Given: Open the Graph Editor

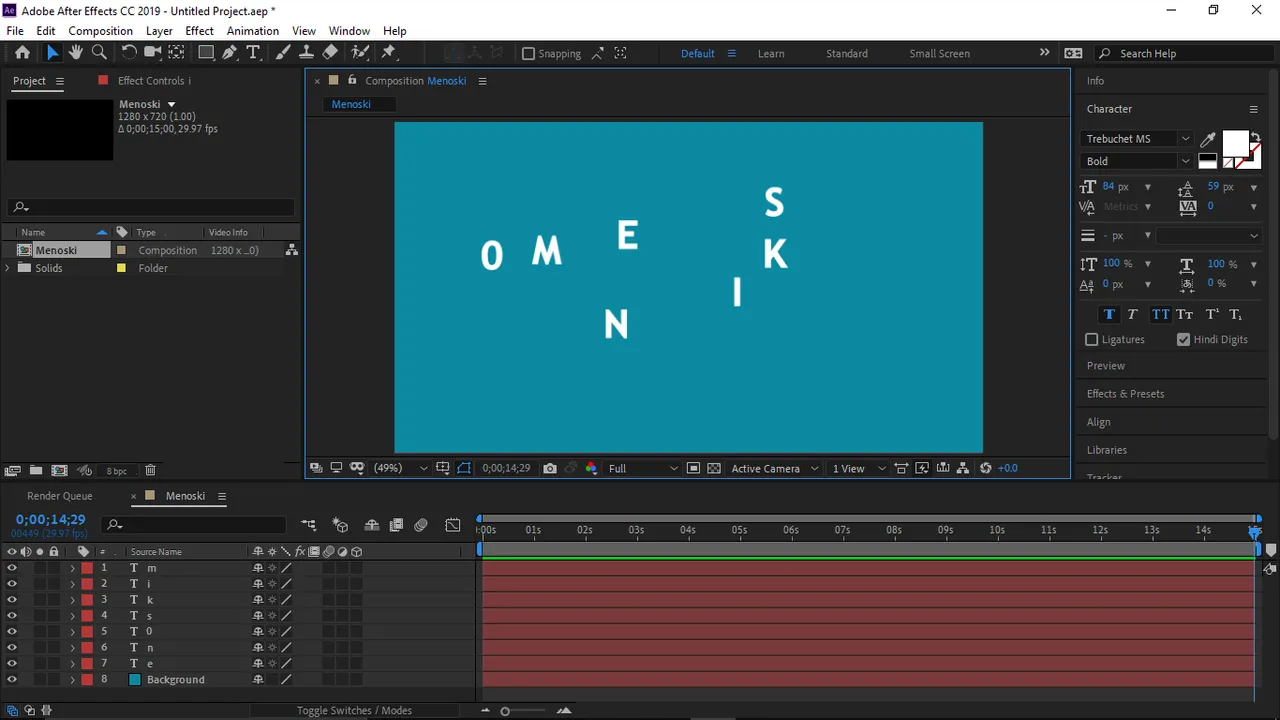Looking at the screenshot, I should [x=453, y=525].
